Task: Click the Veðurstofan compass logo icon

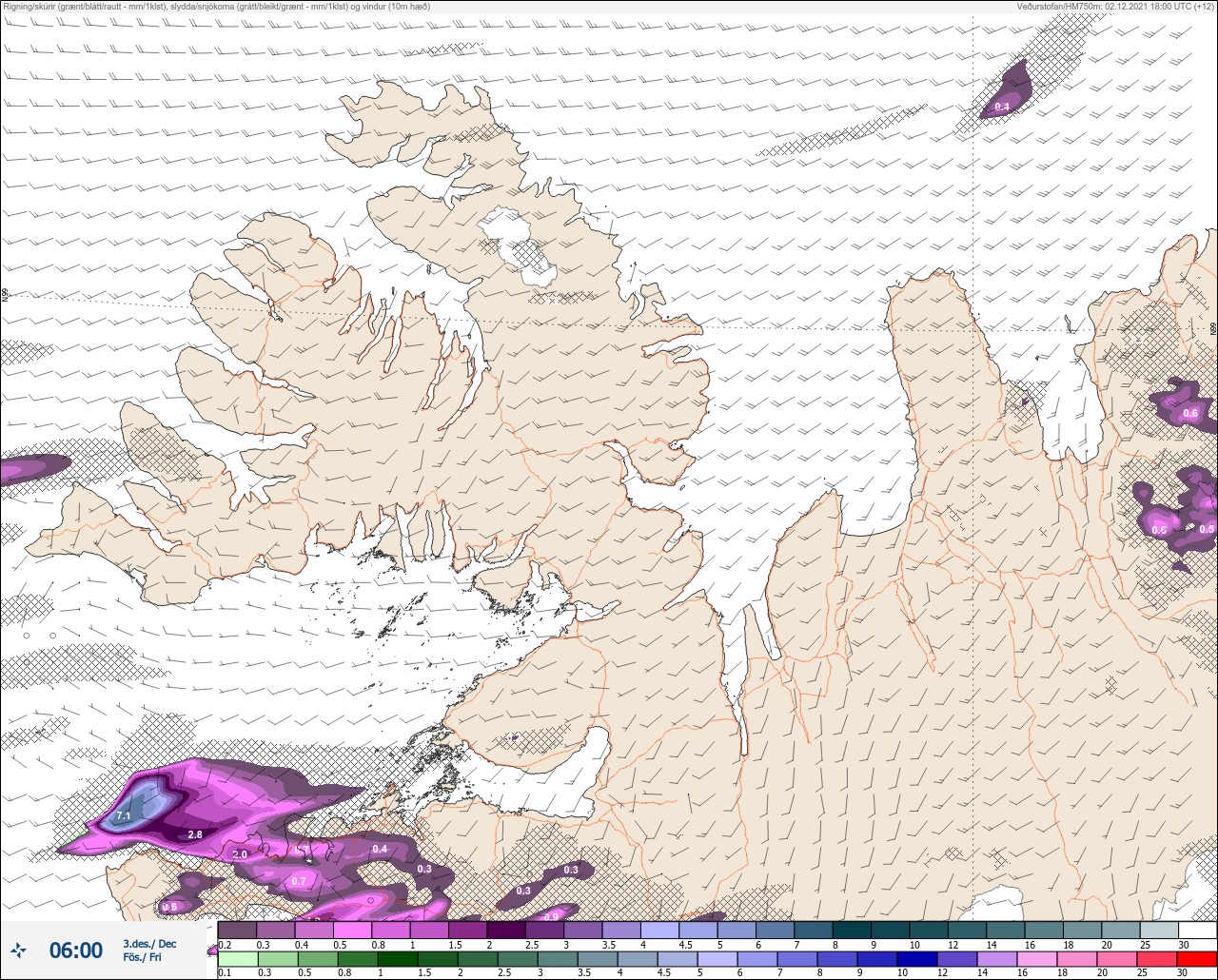Action: [19, 950]
